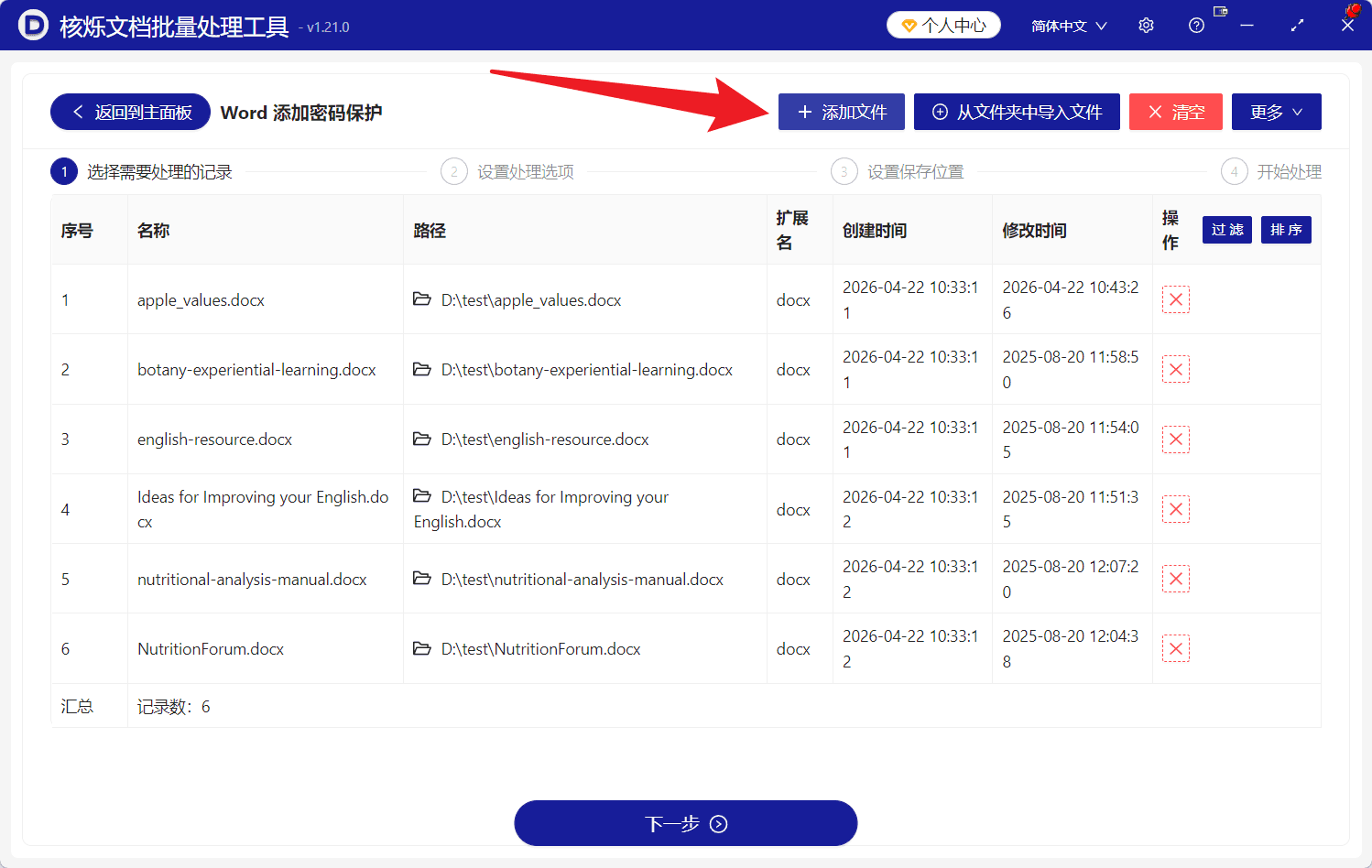Open the 更多 dropdown menu
The height and width of the screenshot is (868, 1372).
1276,111
